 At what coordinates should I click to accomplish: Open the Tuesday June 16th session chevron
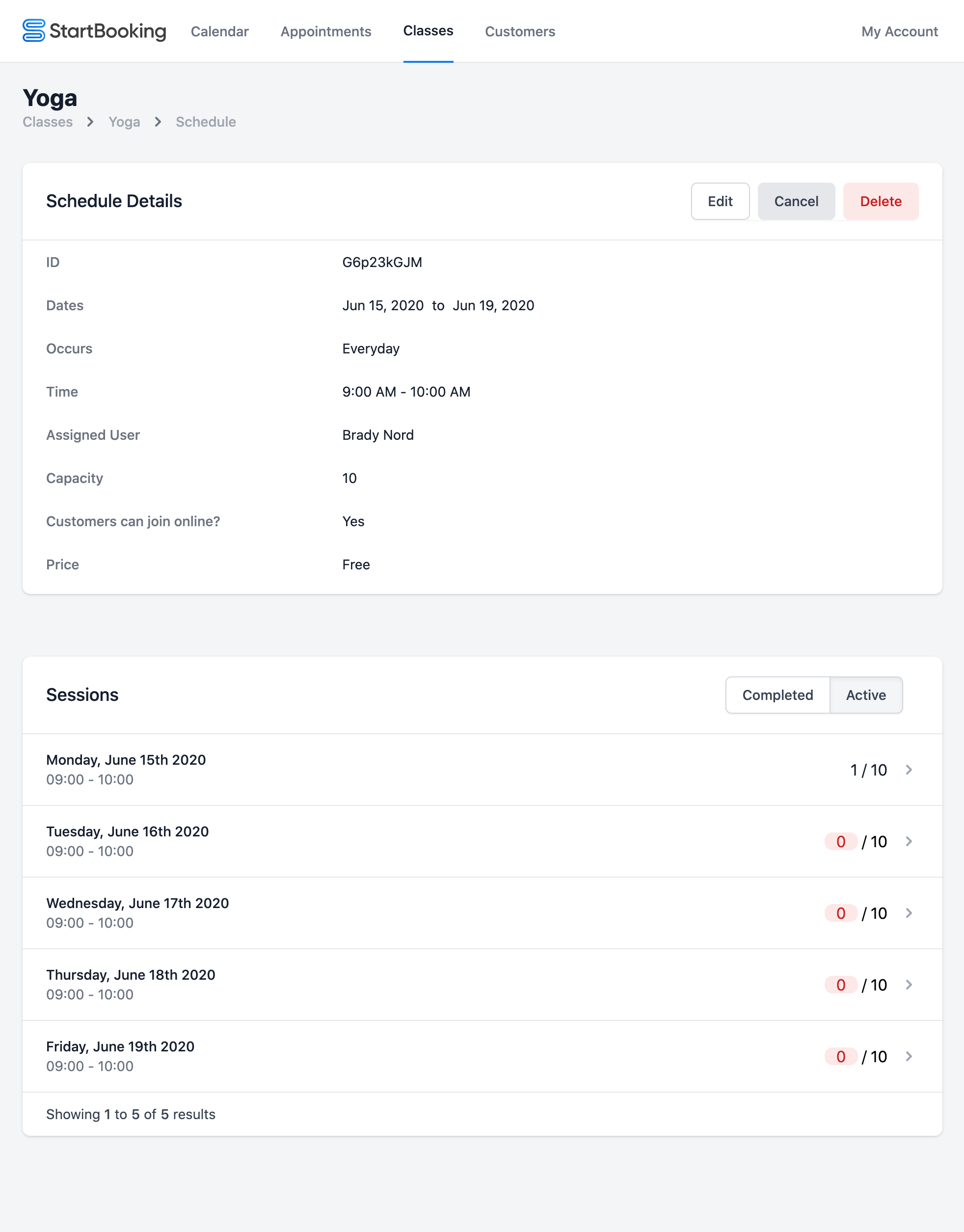tap(909, 841)
